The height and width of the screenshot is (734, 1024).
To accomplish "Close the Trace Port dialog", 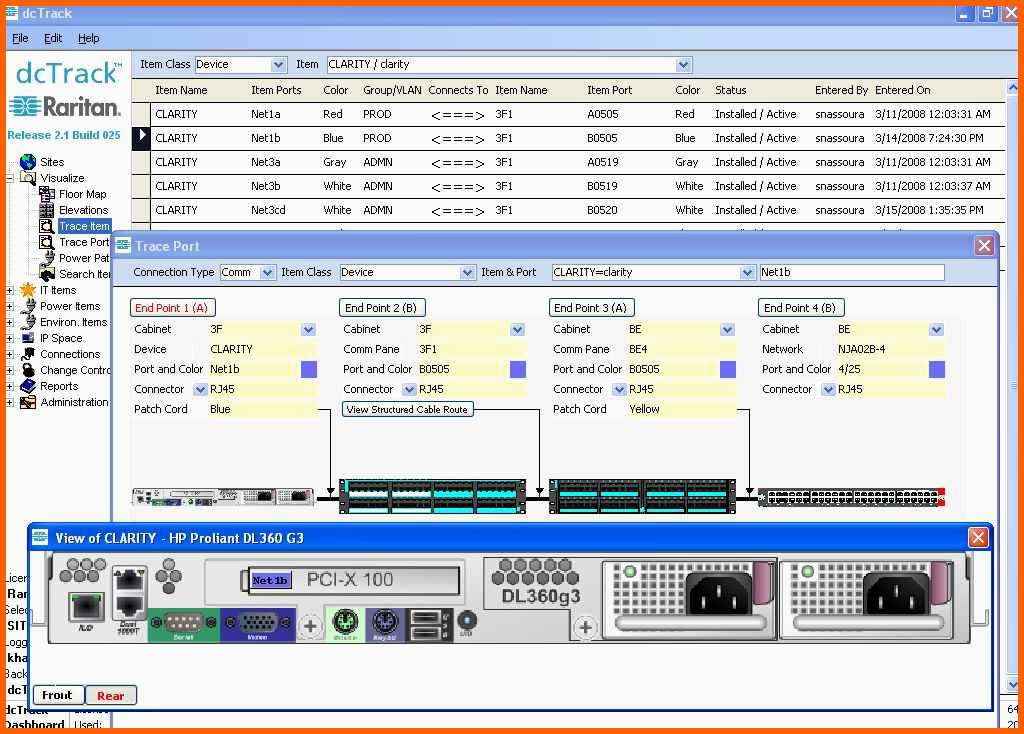I will click(984, 246).
